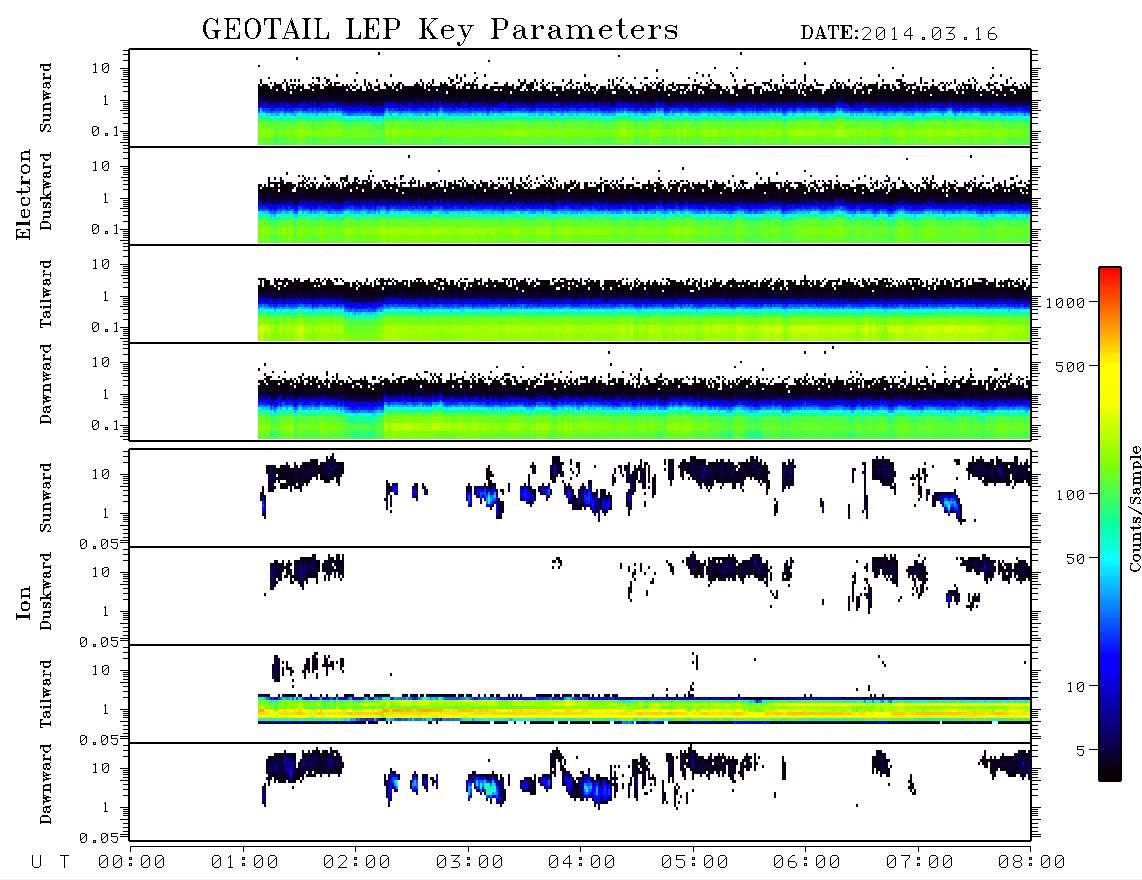
Task: Select the DATE:2014.03.16 label
Action: pos(899,34)
